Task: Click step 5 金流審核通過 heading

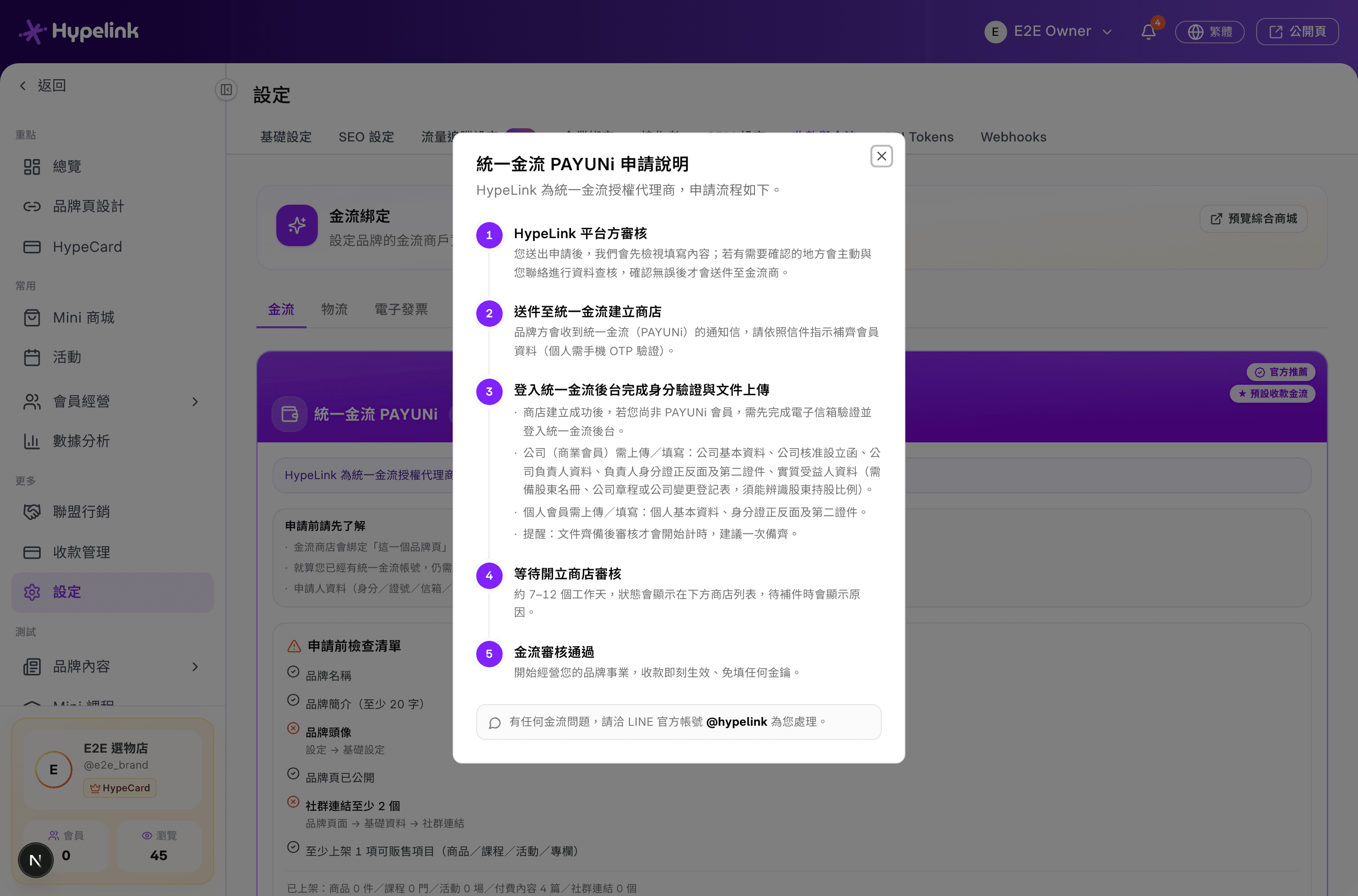Action: (554, 652)
